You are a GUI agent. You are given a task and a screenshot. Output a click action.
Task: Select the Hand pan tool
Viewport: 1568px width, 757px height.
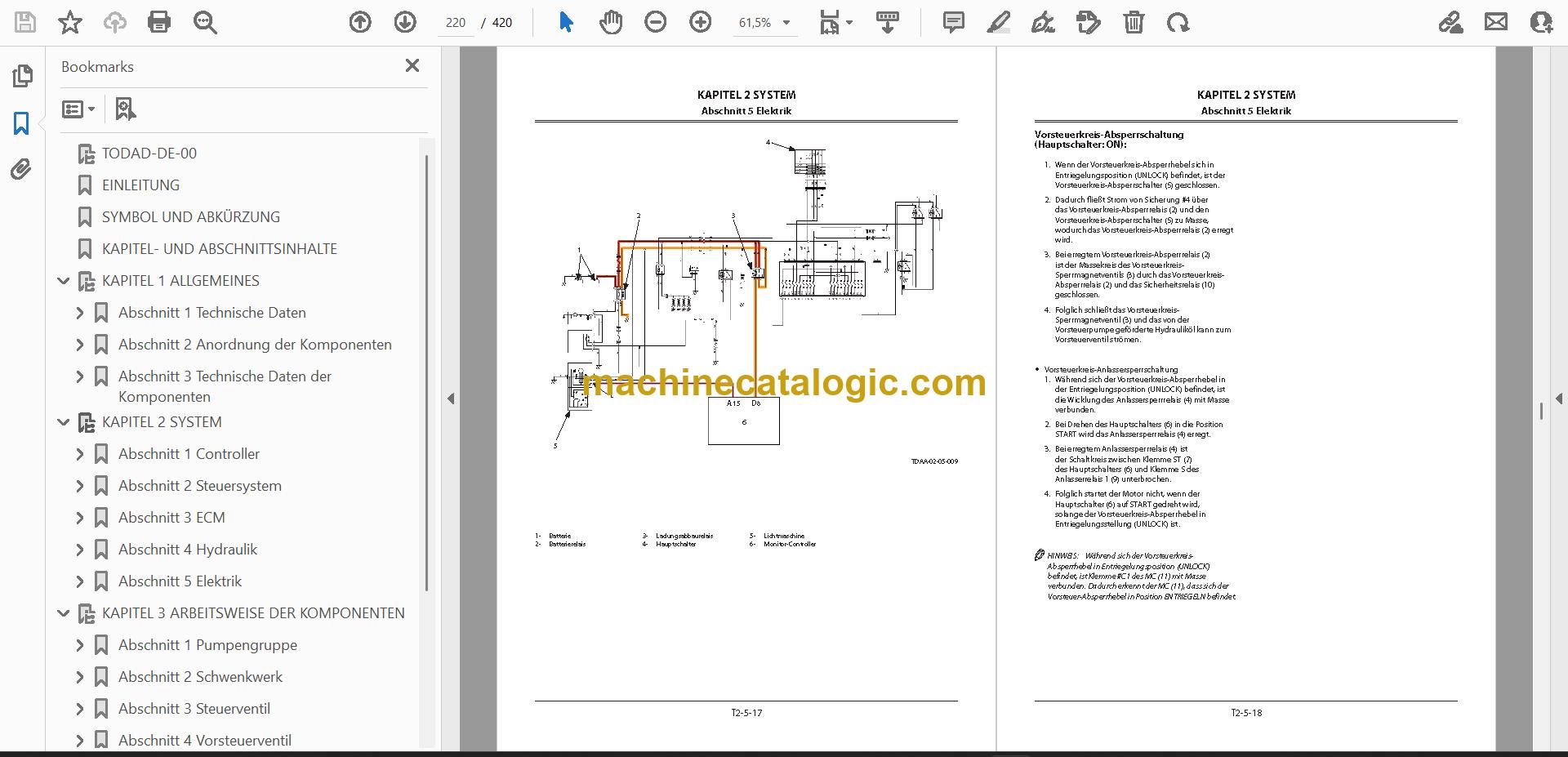tap(610, 22)
